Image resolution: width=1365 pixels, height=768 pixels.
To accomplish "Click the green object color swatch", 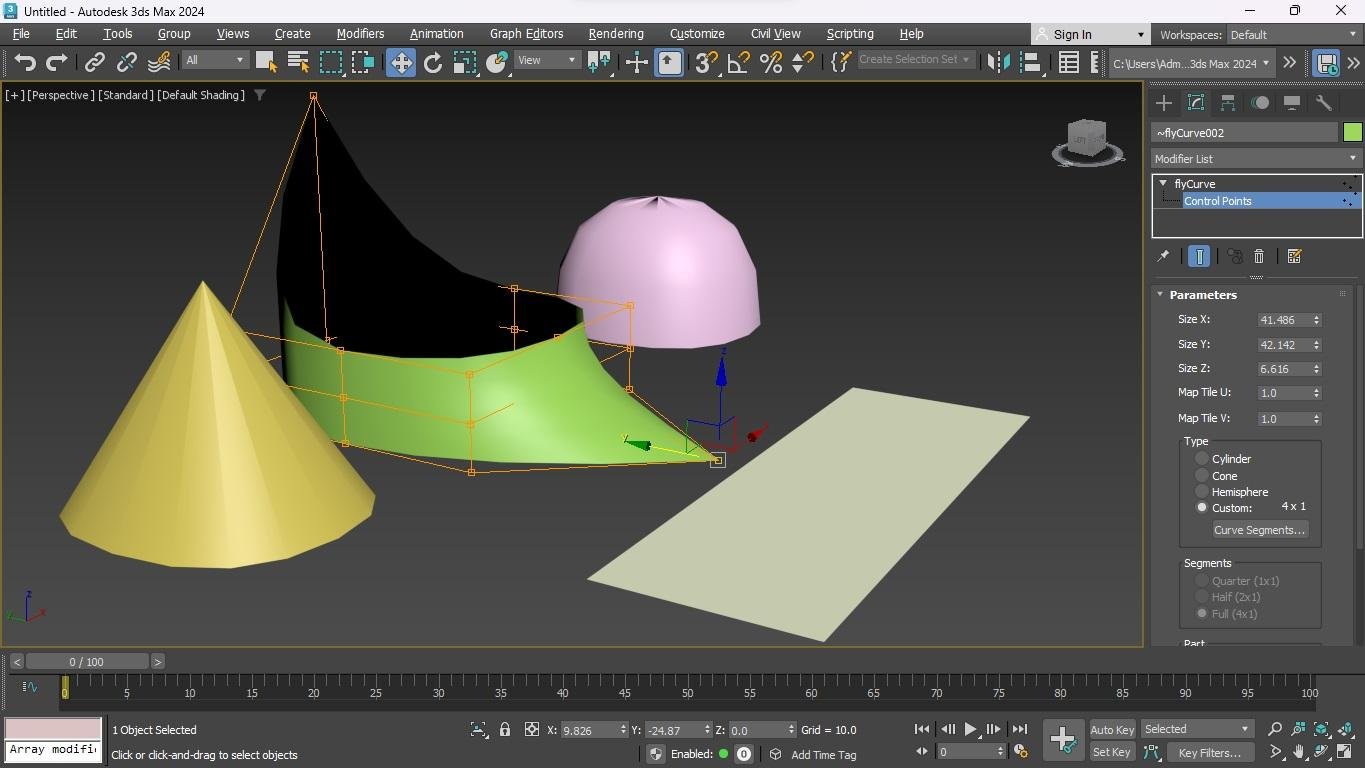I will pyautogui.click(x=1352, y=133).
